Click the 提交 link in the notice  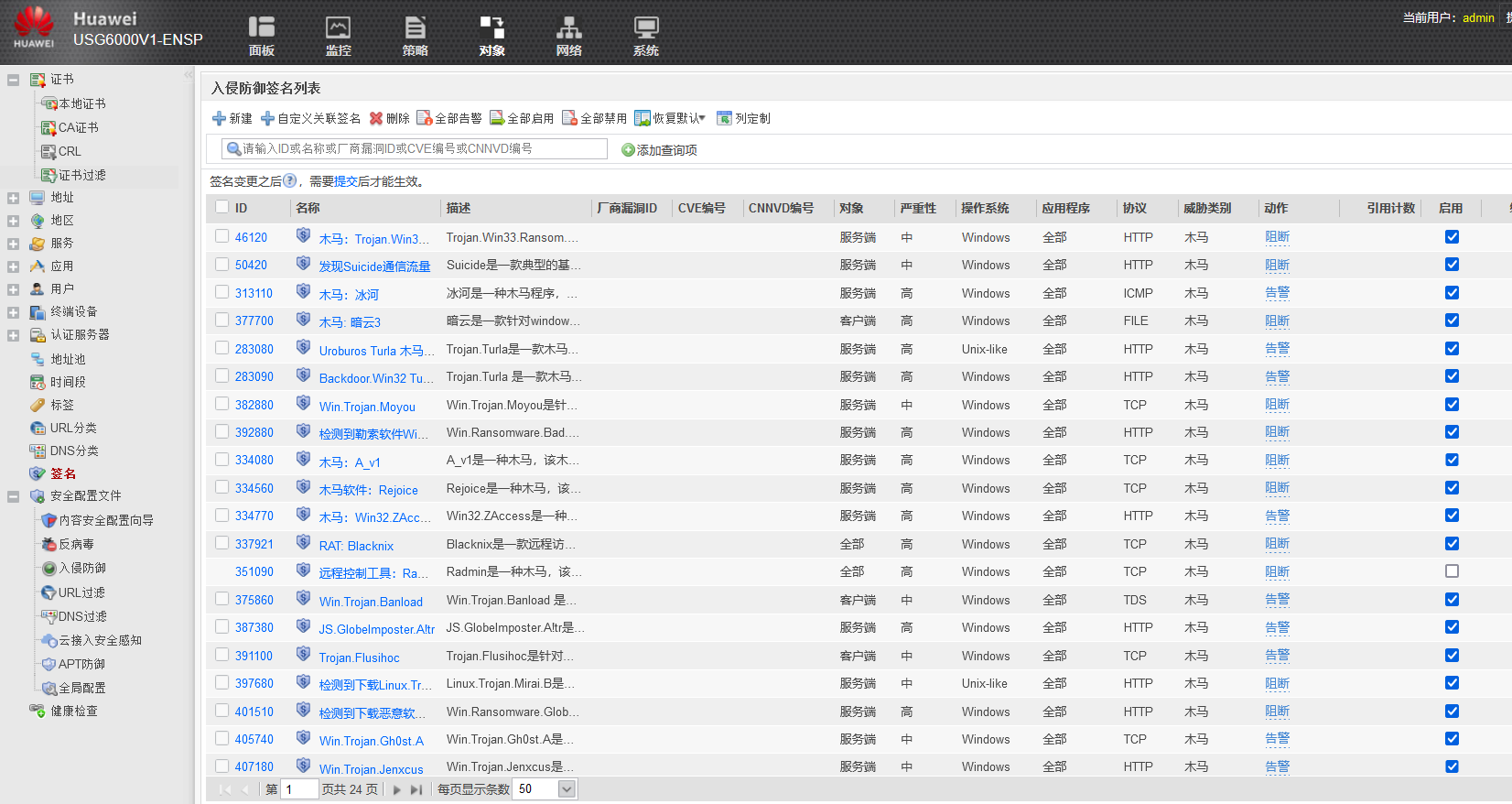coord(346,181)
